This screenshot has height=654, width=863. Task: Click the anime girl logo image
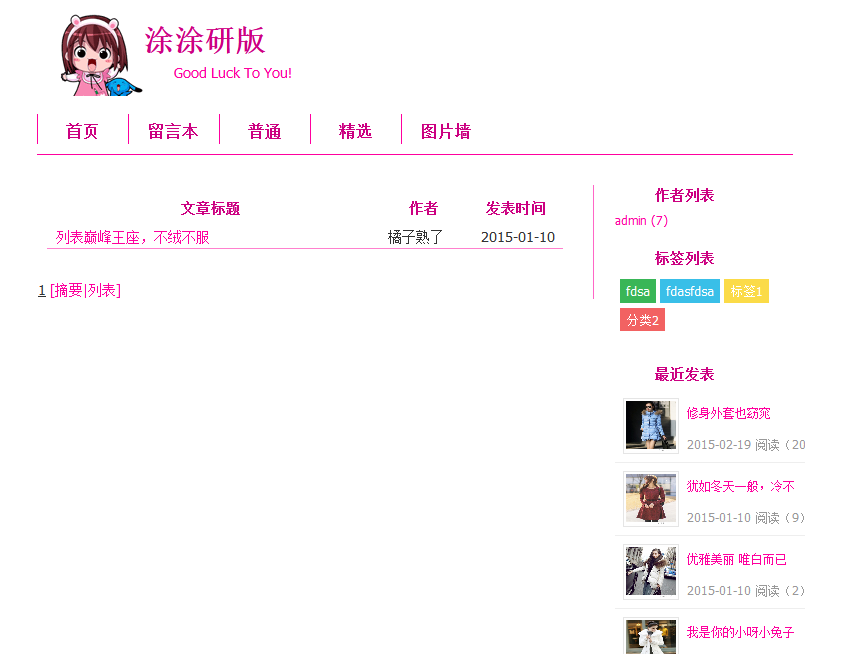tap(101, 55)
